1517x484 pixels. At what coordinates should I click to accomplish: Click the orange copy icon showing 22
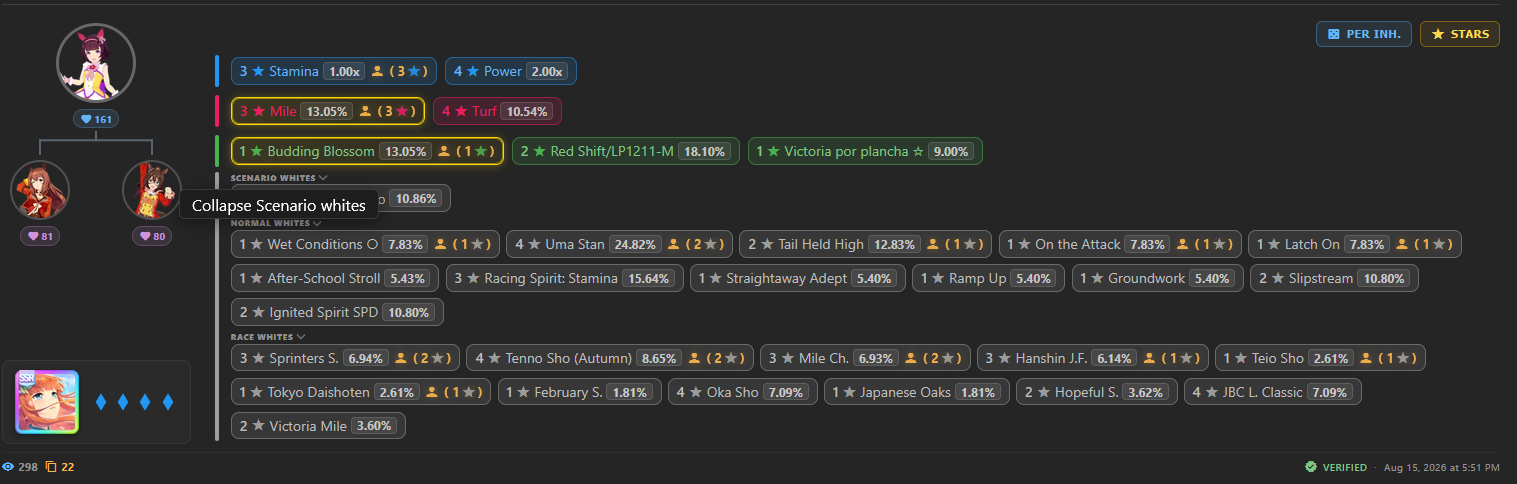coord(52,467)
